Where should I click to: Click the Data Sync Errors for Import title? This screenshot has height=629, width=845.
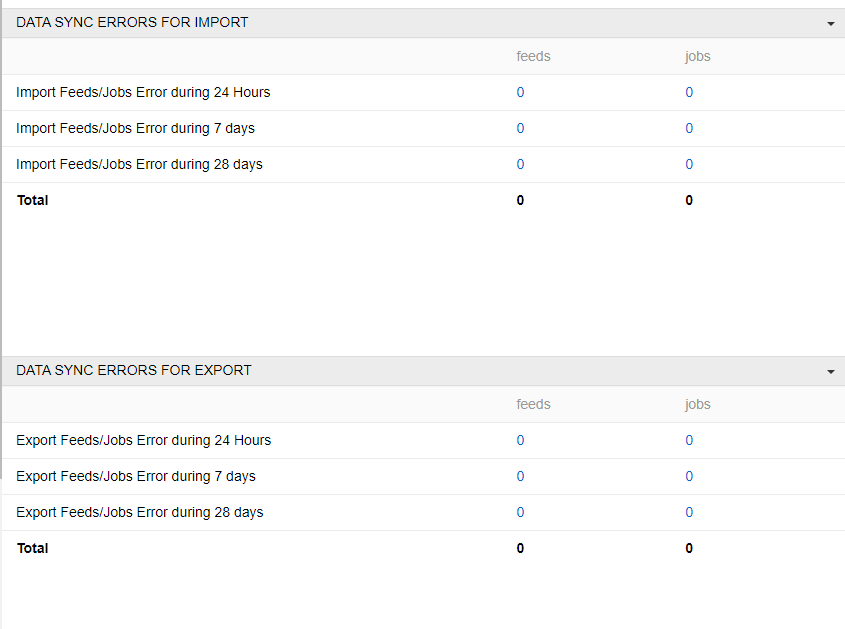132,22
